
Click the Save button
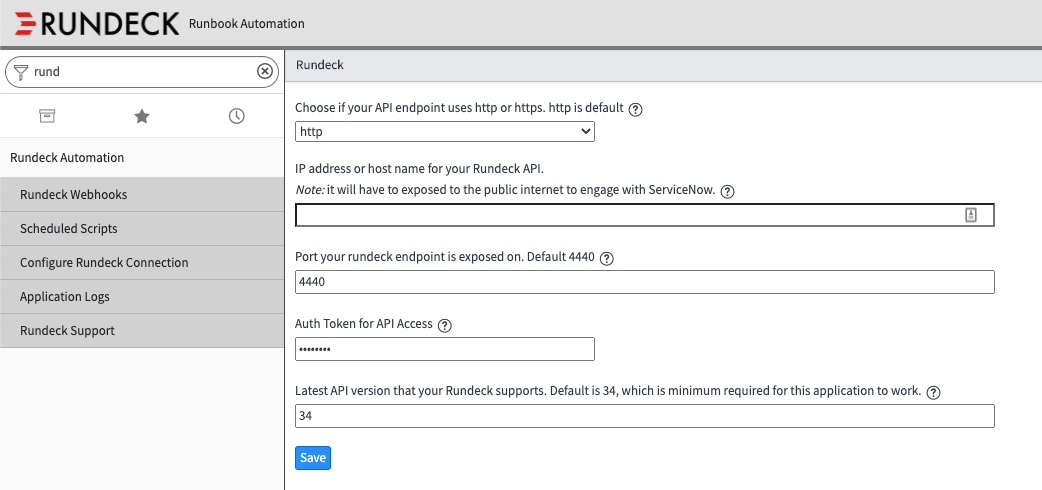tap(312, 458)
